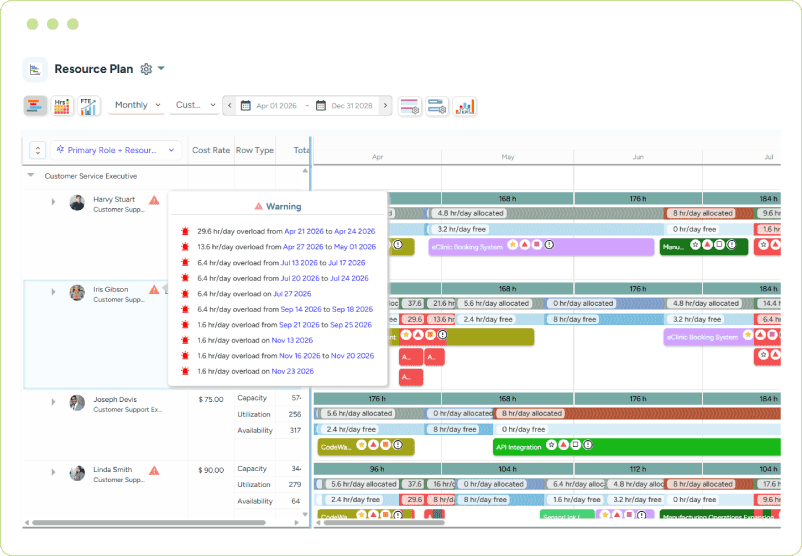Edit the Dec 31 2026 end date field
802x556 pixels.
[352, 106]
